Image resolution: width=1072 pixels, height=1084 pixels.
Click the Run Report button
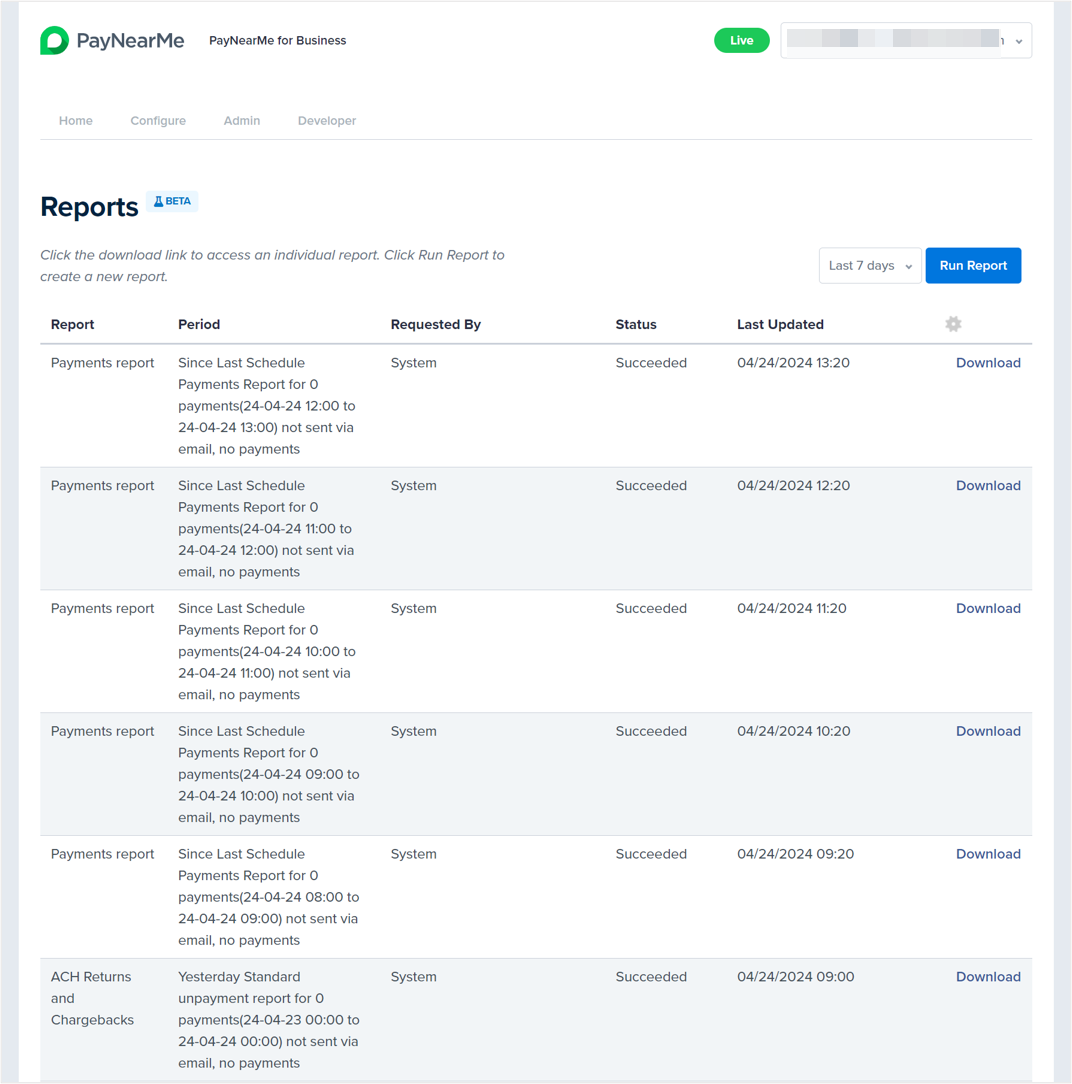click(972, 265)
